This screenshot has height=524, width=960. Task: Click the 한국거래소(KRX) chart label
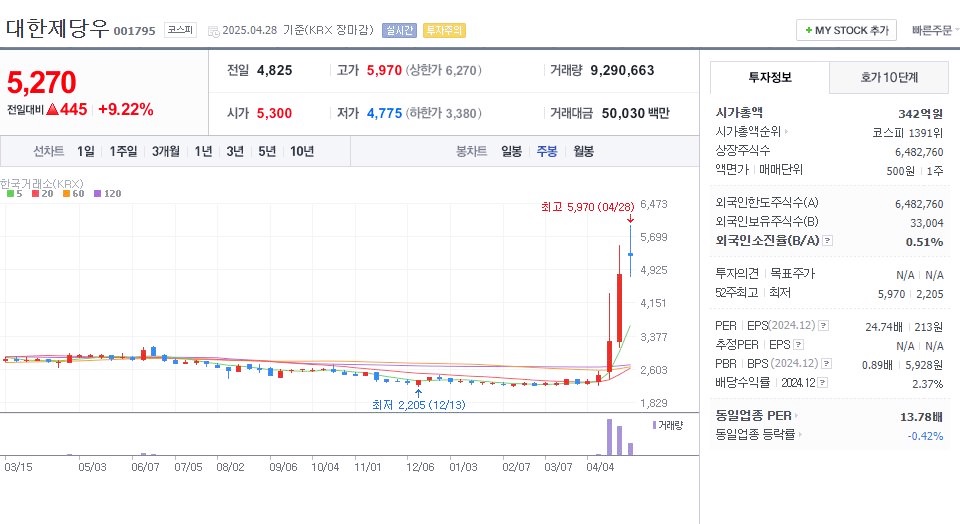point(42,184)
